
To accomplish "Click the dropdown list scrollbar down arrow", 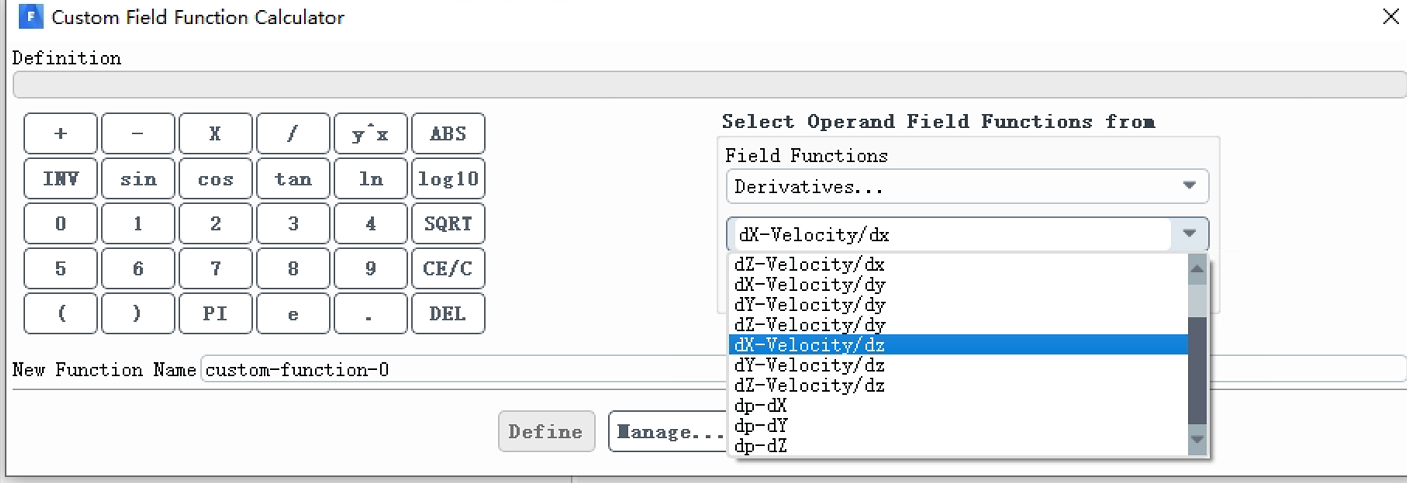I will (x=1197, y=440).
